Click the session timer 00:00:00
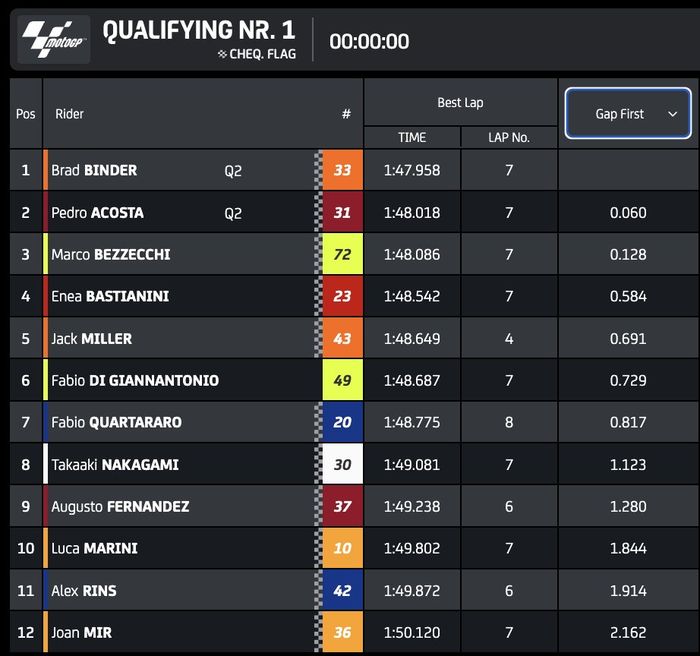The image size is (700, 656). click(x=369, y=41)
